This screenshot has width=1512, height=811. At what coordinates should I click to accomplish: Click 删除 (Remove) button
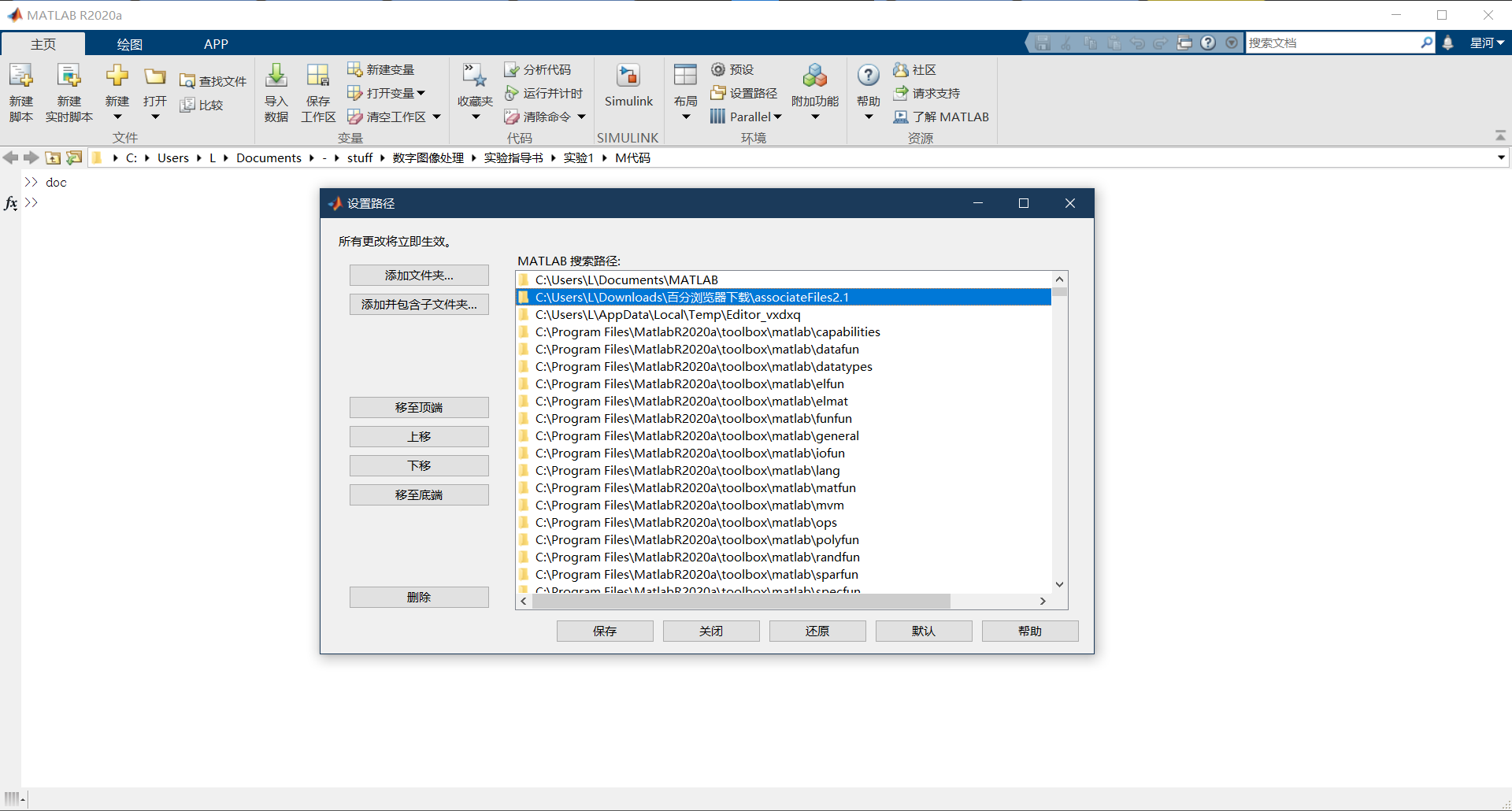pos(419,598)
